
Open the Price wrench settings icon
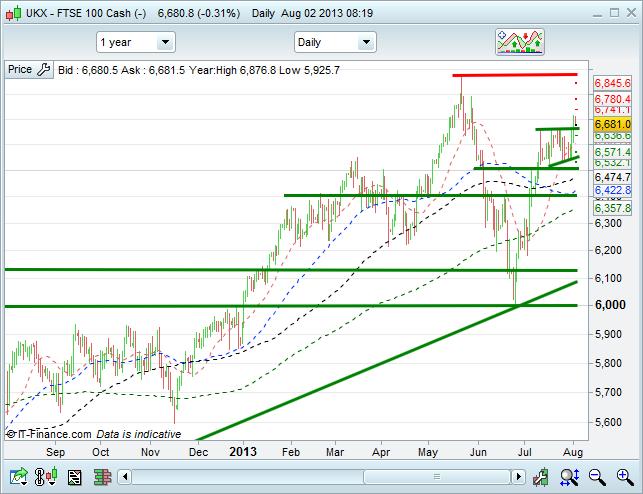point(43,70)
